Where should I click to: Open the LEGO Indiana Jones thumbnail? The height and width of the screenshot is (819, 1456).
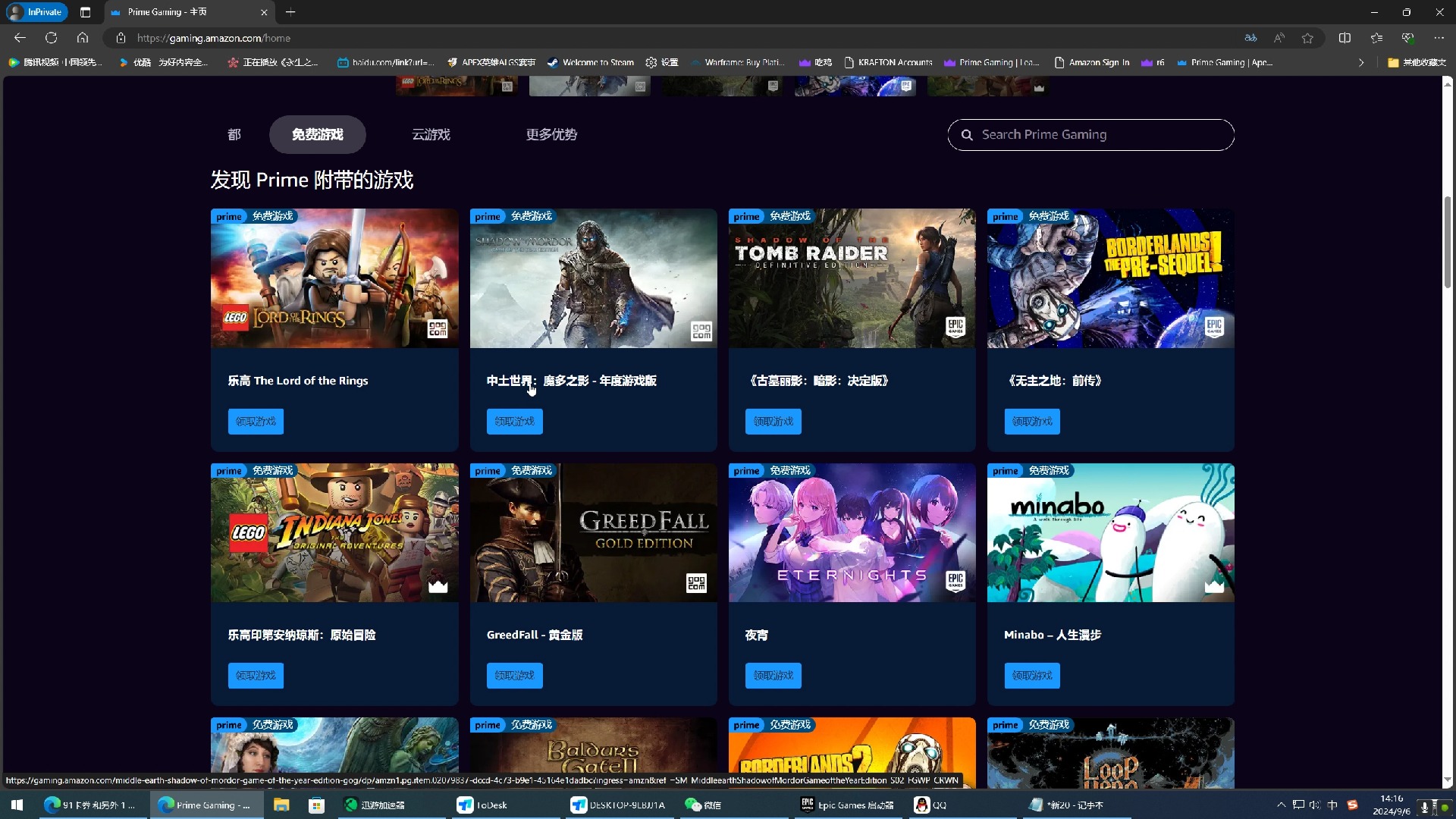click(x=334, y=533)
